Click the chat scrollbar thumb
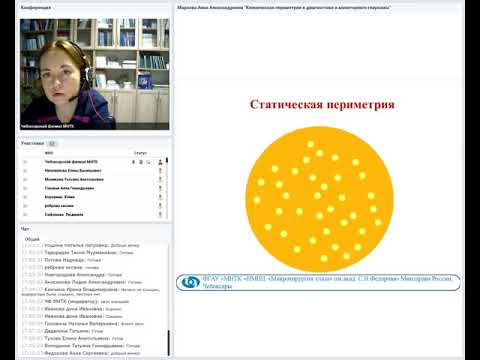Screen dimensions: 480x360 (x=169, y=343)
